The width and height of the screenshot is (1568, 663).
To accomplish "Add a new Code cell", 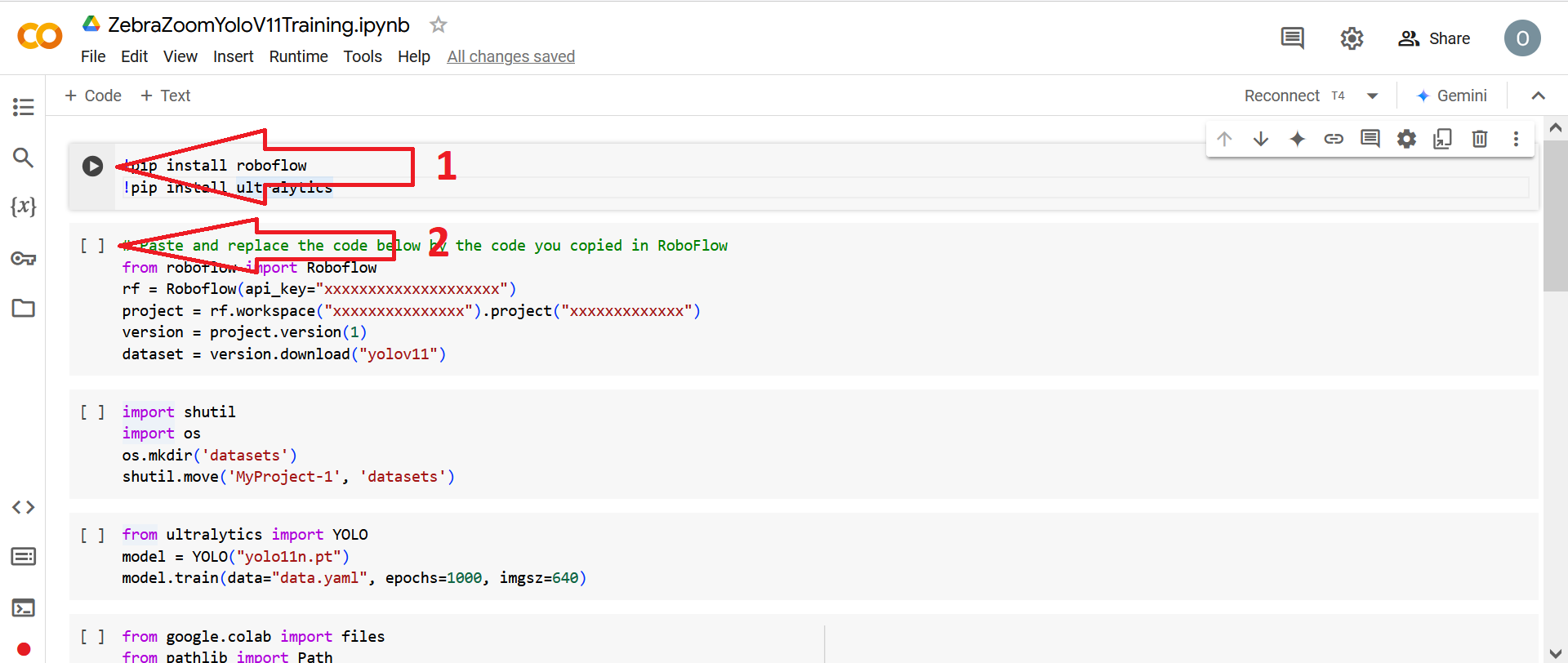I will [x=93, y=96].
